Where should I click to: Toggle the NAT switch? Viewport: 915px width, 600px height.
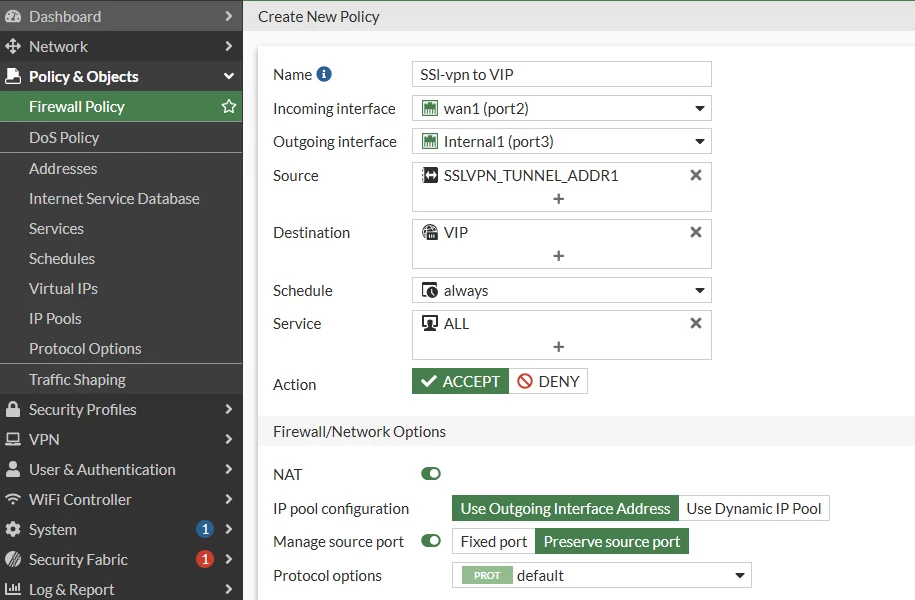pyautogui.click(x=431, y=473)
